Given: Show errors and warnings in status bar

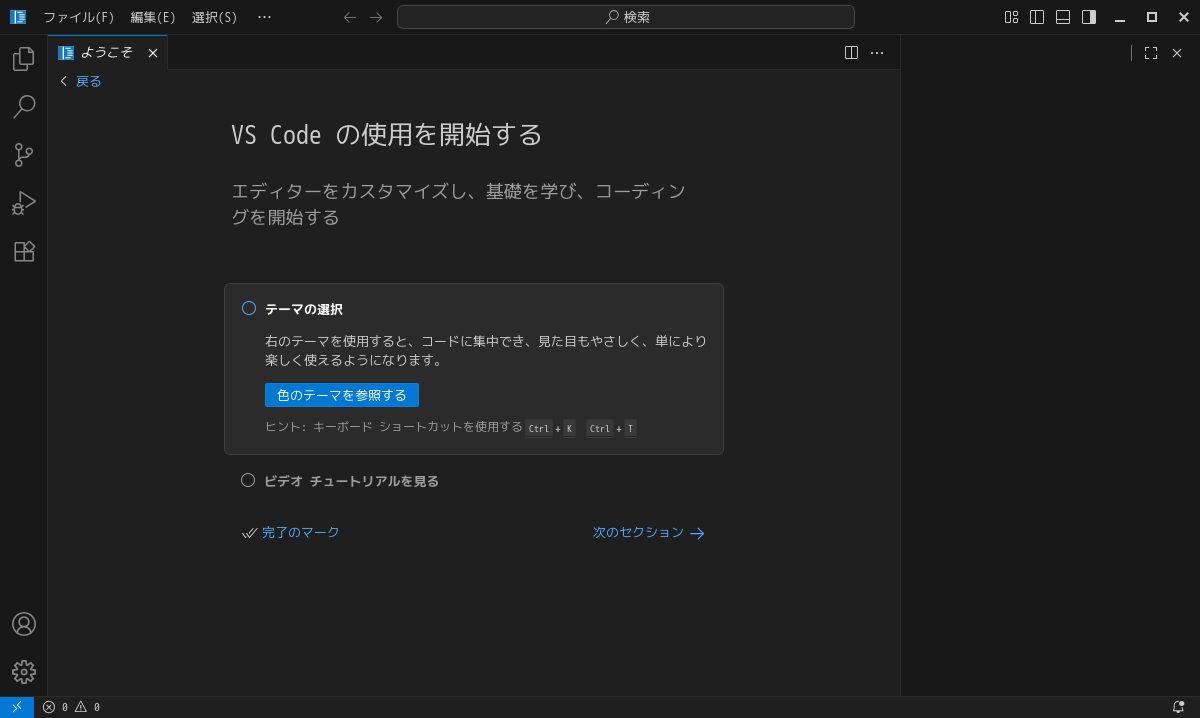Looking at the screenshot, I should (71, 707).
